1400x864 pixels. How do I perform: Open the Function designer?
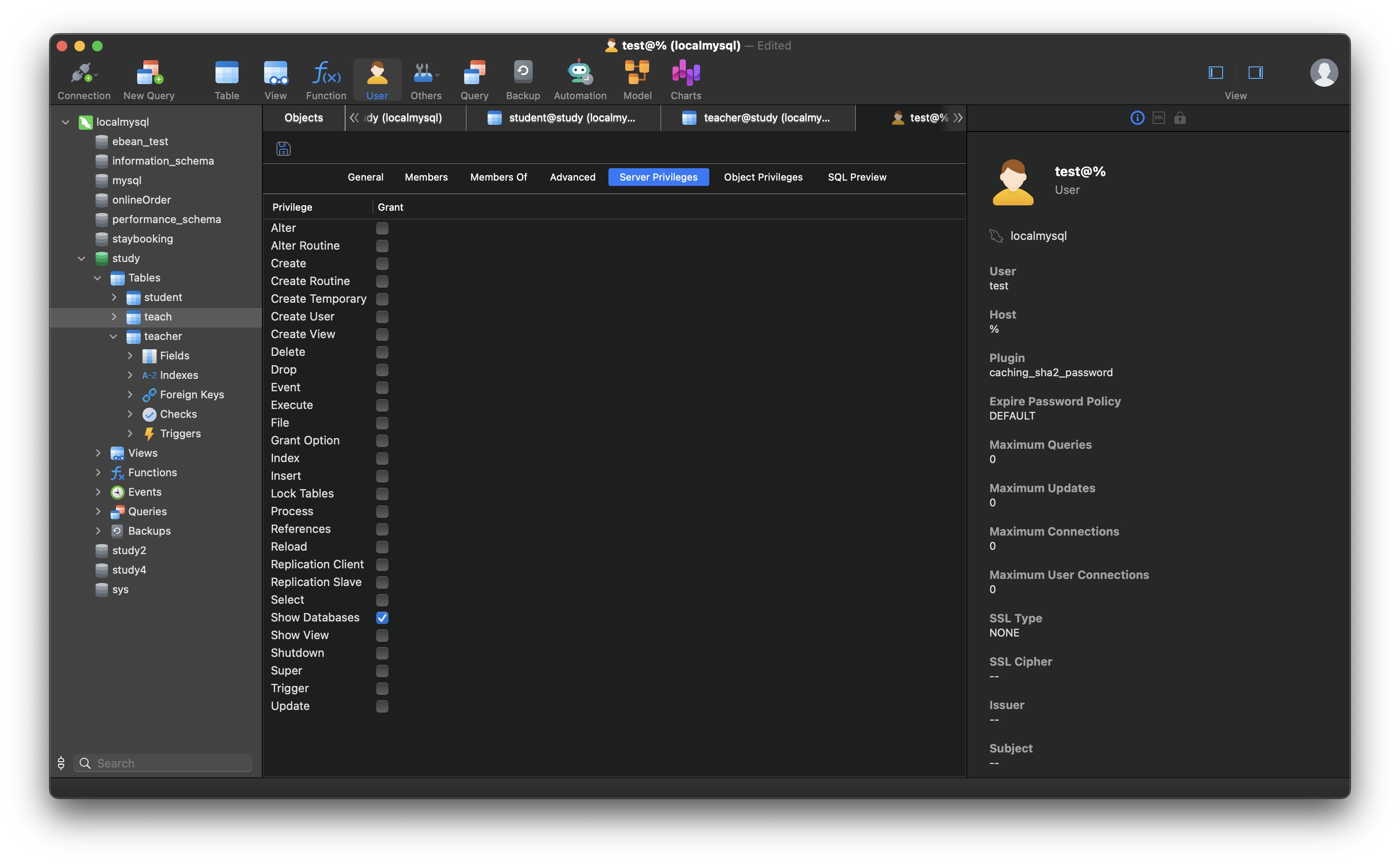pyautogui.click(x=325, y=79)
